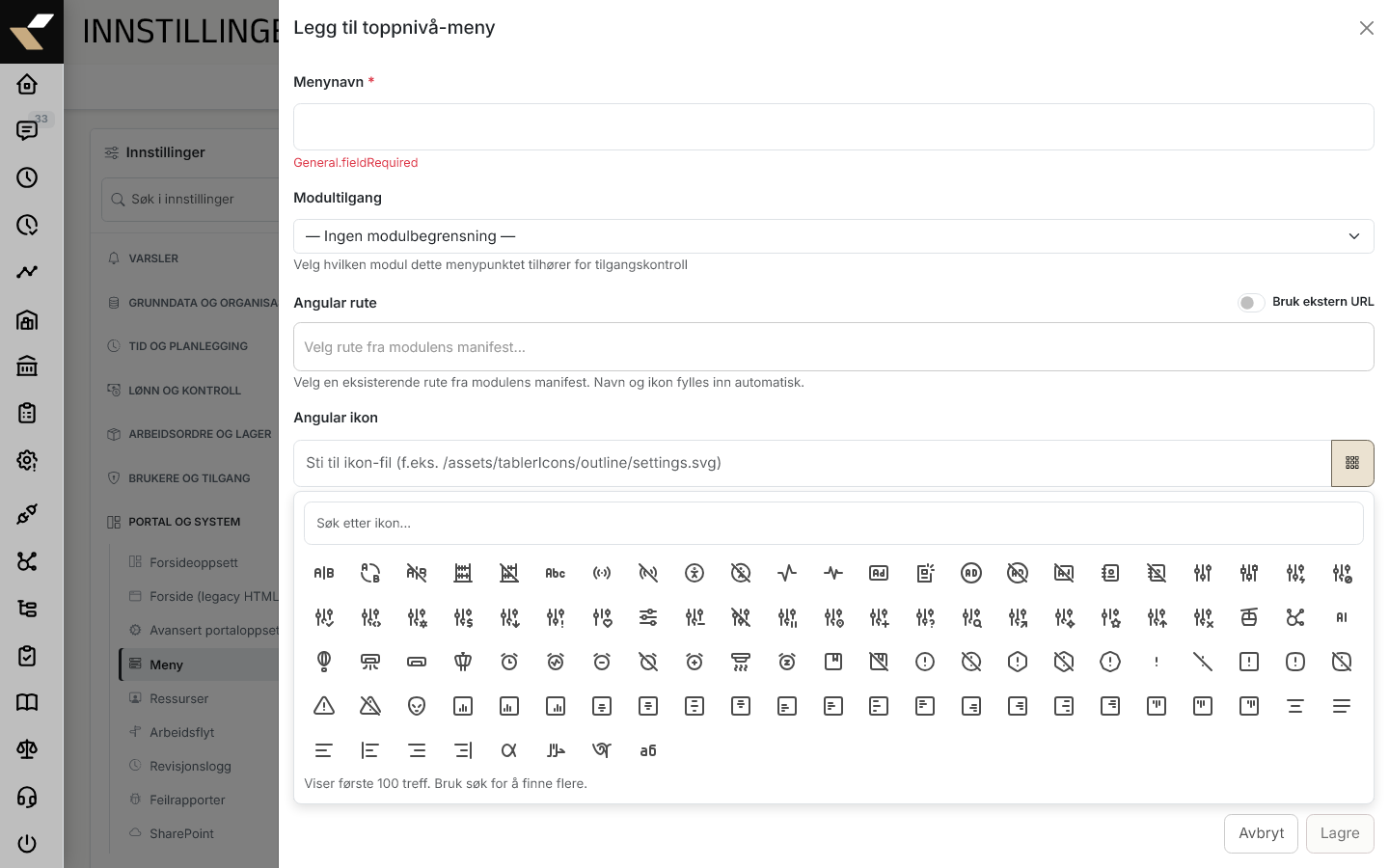Click the 'Søk etter ikon' search box
Screen dimensions: 1389x868
pyautogui.click(x=833, y=524)
